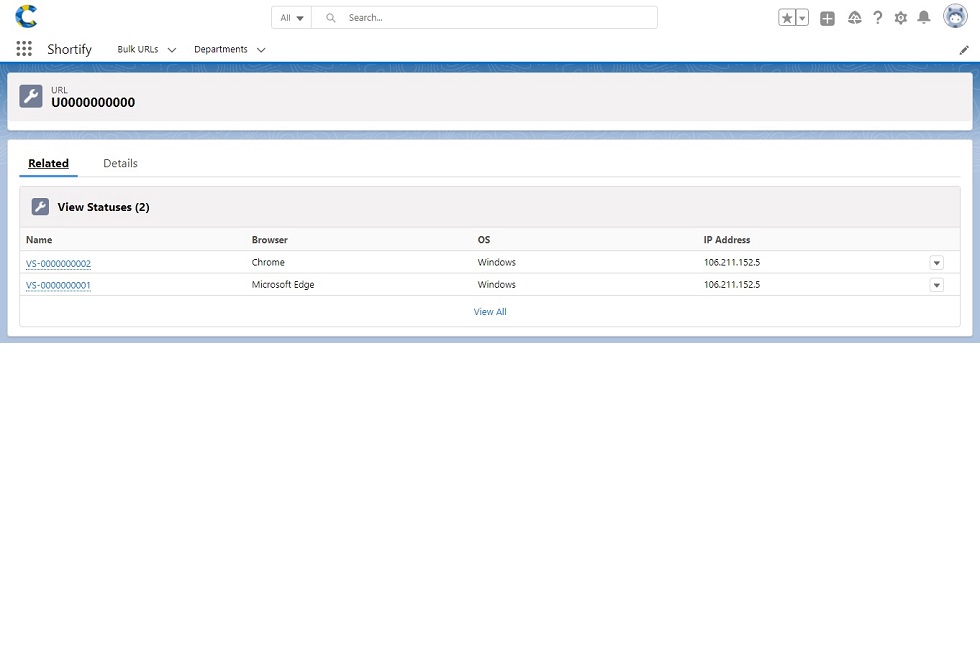
Task: Open row actions for VS-0000000001
Action: [936, 285]
